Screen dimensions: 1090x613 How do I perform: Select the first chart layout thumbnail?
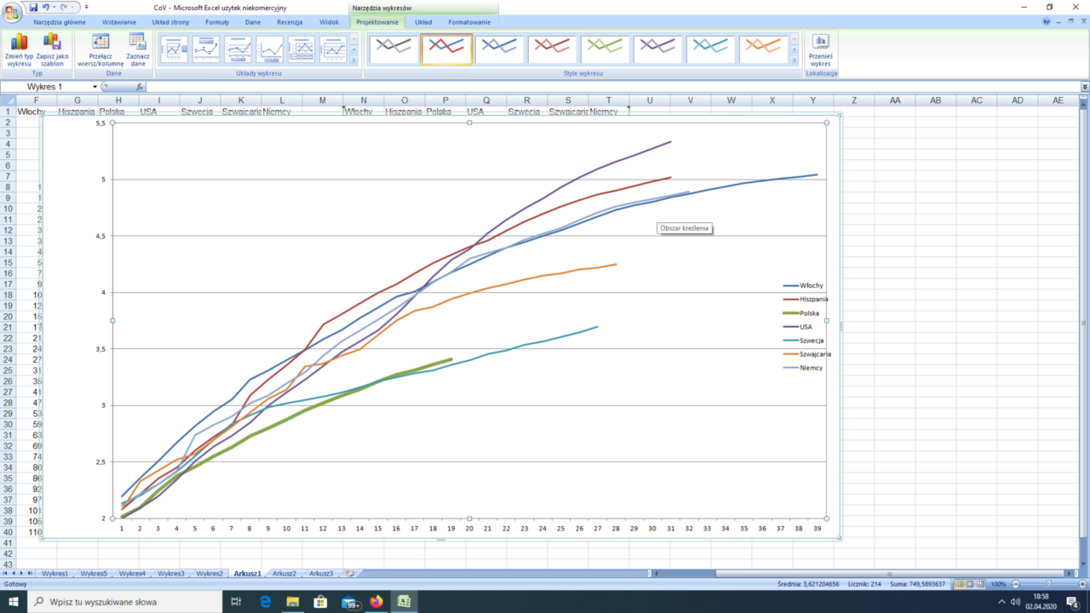(x=174, y=49)
